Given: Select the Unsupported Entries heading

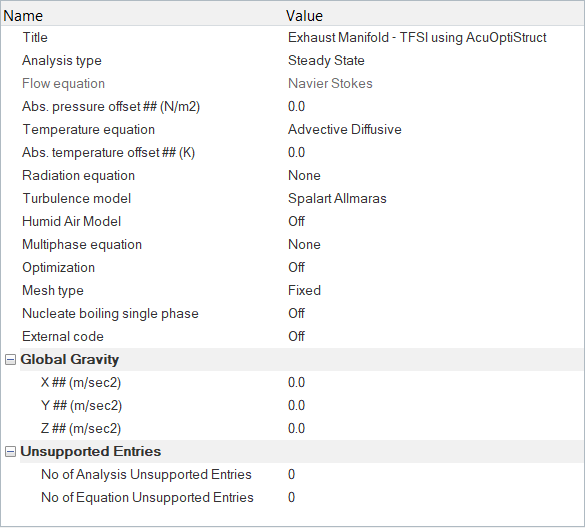Looking at the screenshot, I should point(91,452).
